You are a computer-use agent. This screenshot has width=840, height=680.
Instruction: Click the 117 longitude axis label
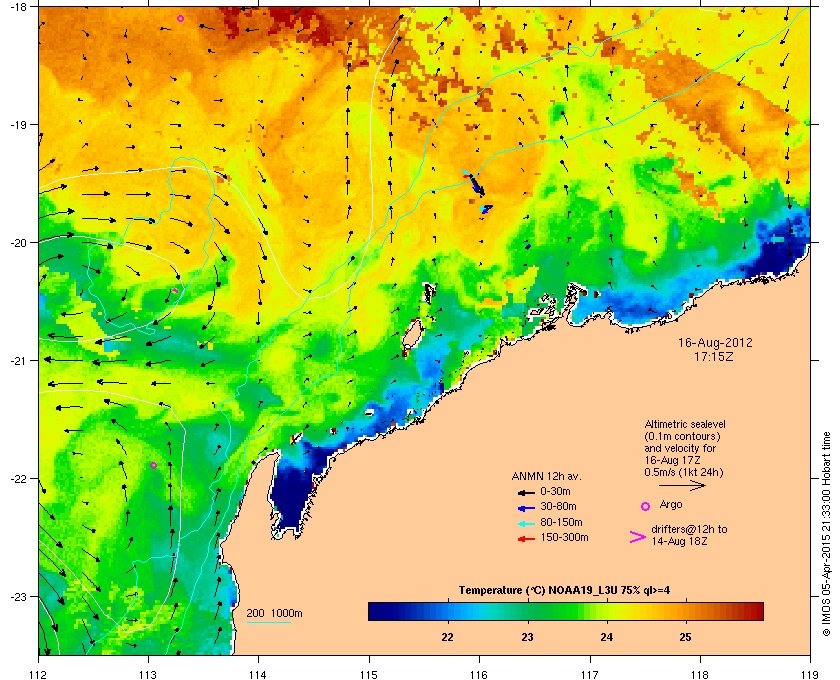pos(589,675)
